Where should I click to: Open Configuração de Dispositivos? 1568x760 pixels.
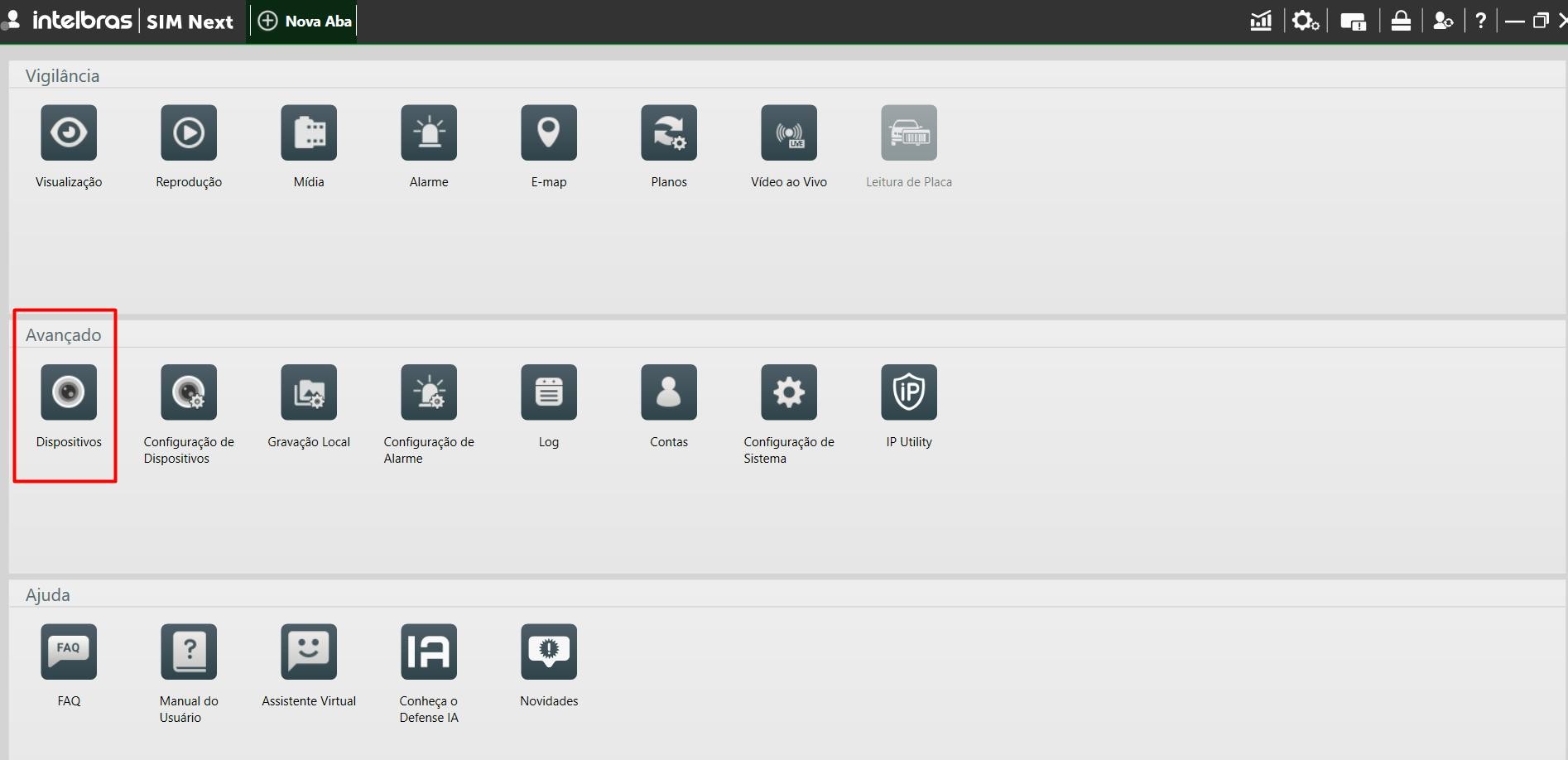tap(189, 392)
